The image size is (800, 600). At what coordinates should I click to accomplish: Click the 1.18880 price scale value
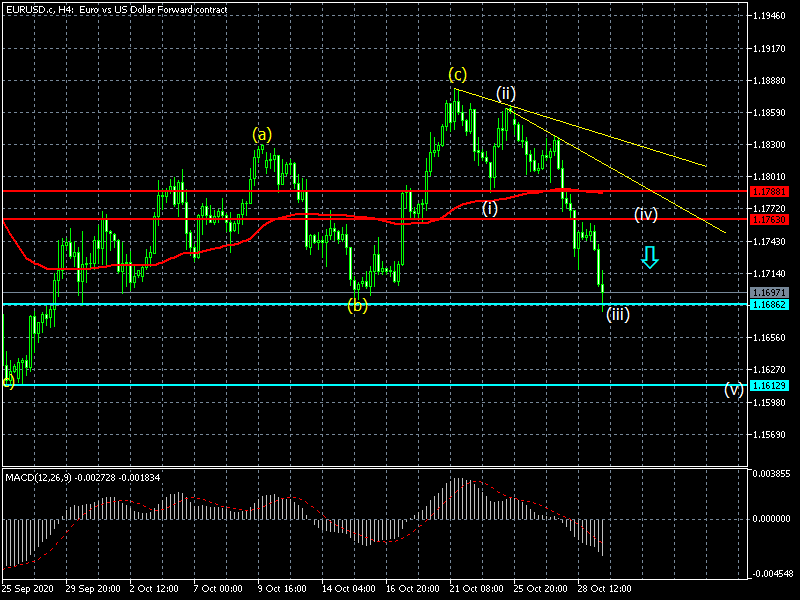pyautogui.click(x=769, y=81)
